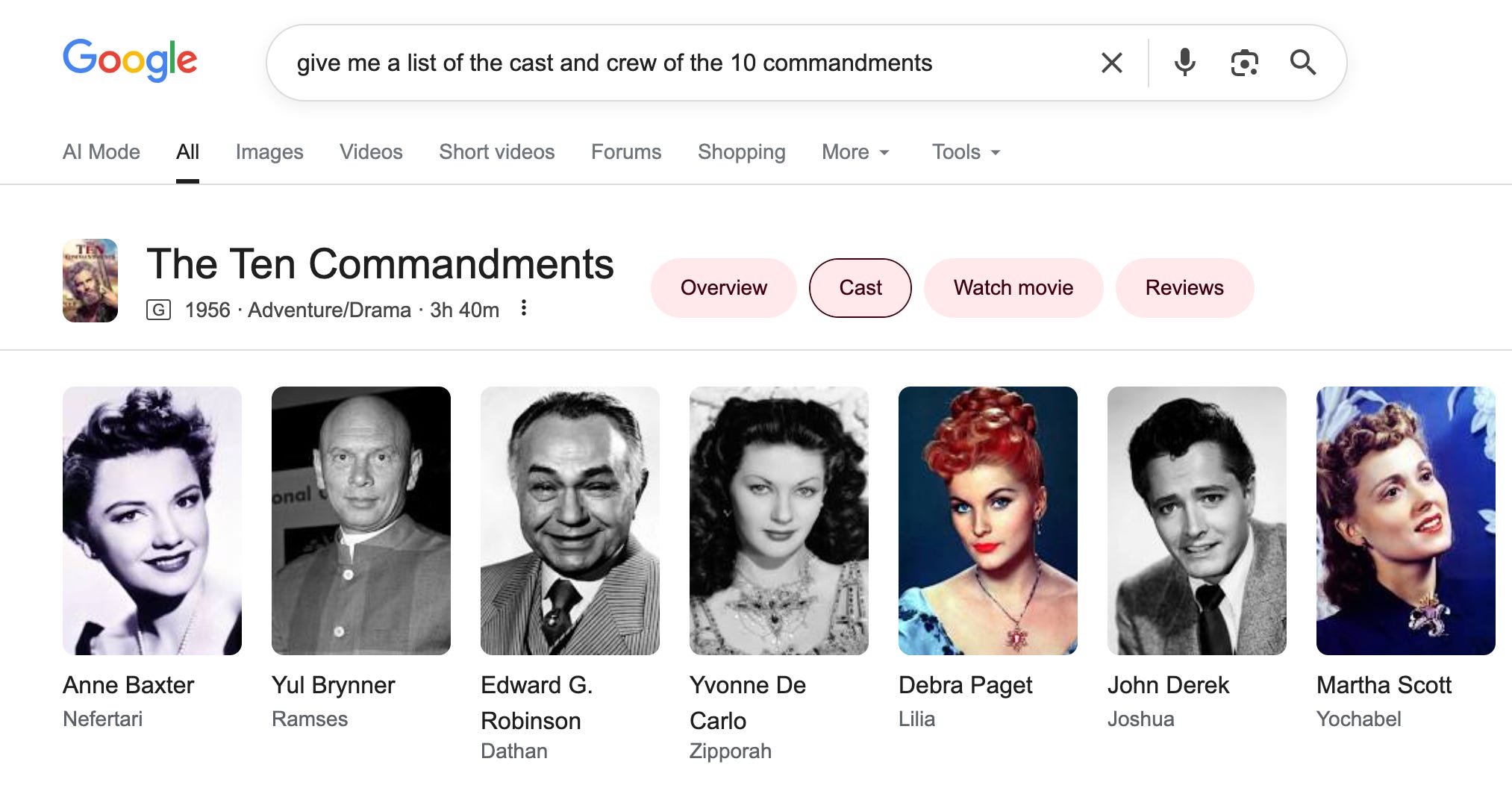
Task: Open The Ten Commandments title heading
Action: [x=380, y=264]
